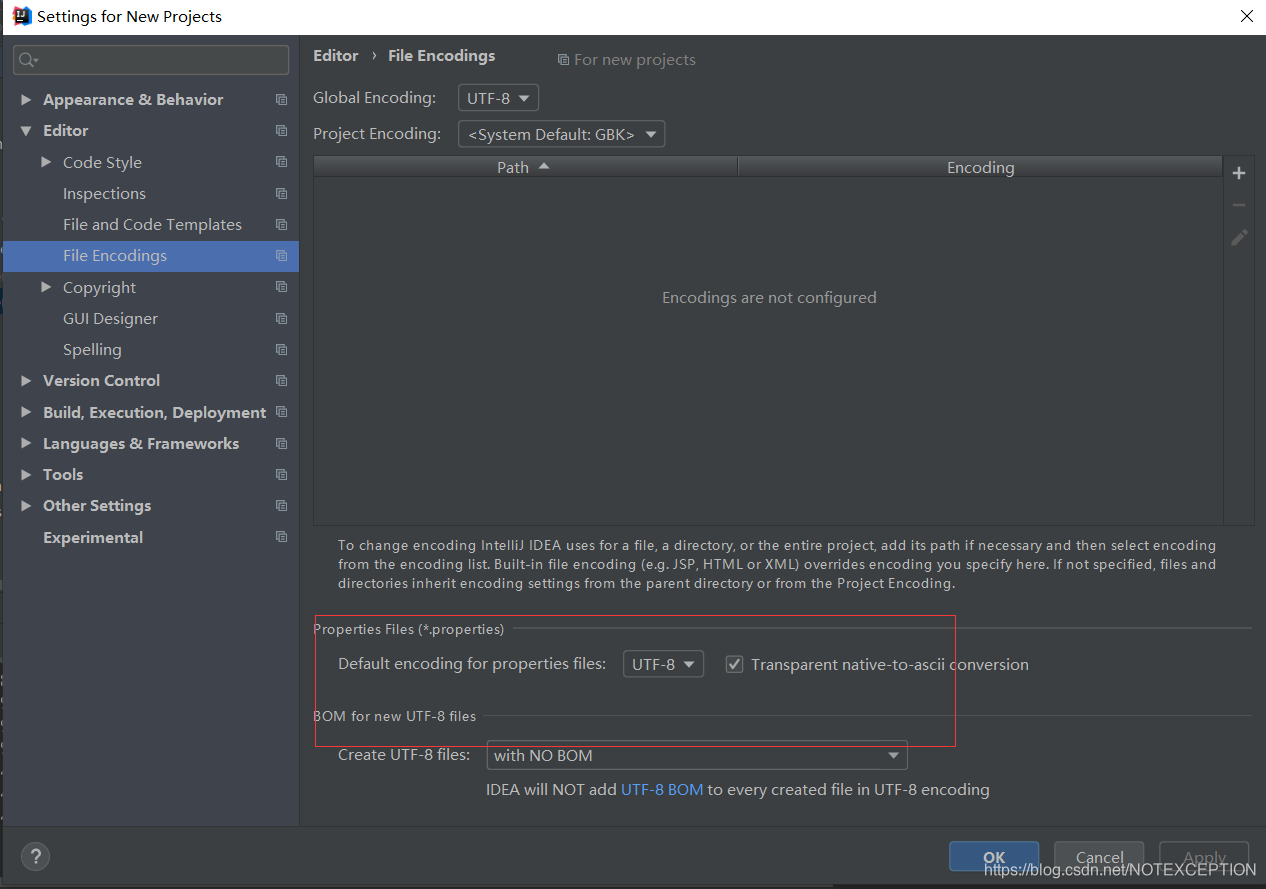The height and width of the screenshot is (889, 1266).
Task: Open the Global Encoding UTF-8 dropdown
Action: (499, 98)
